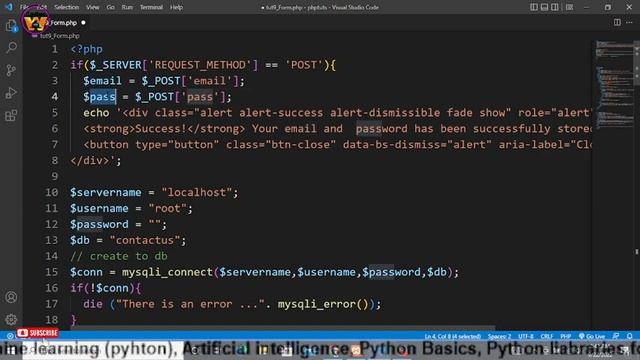
Task: Restore down the VS Code window
Action: pyautogui.click(x=608, y=7)
